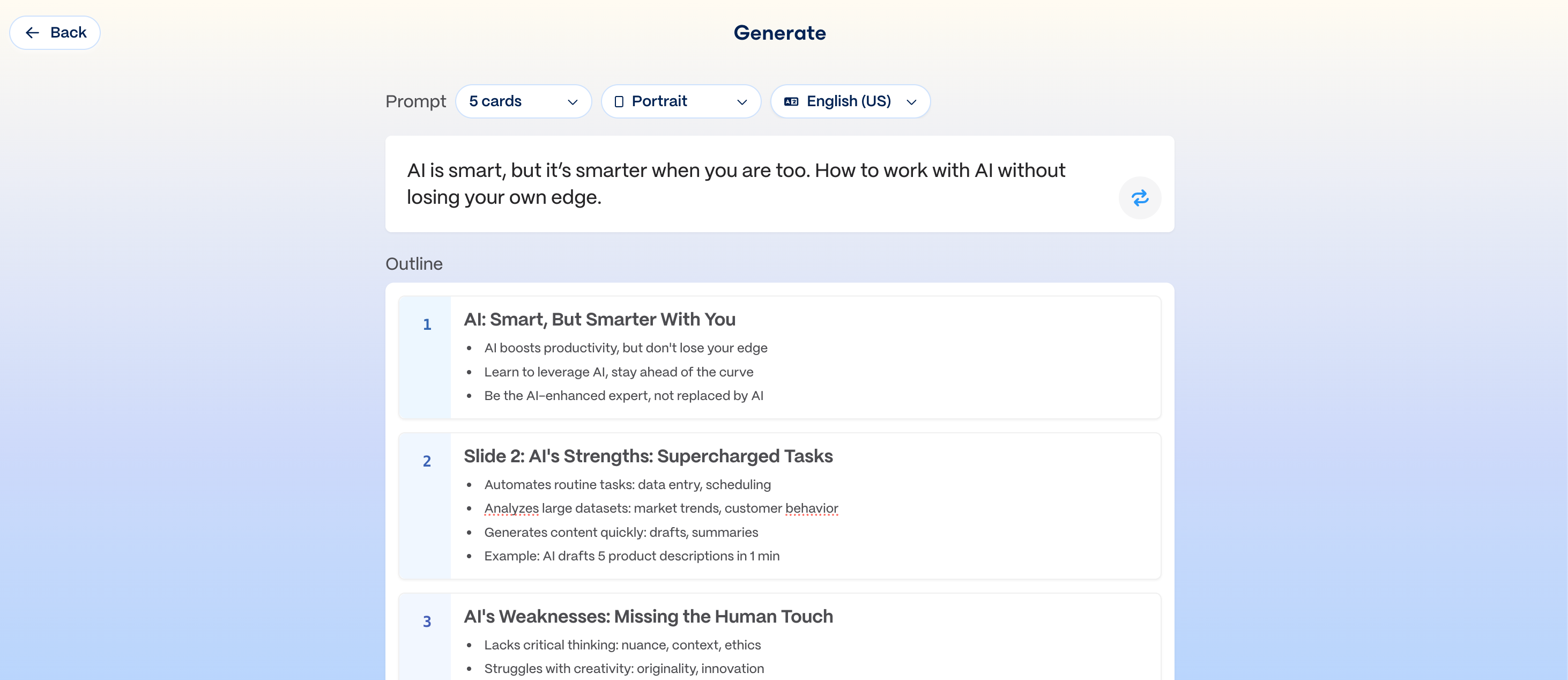Click into the prompt text box
Screen dimensions: 1568x680
[x=735, y=183]
